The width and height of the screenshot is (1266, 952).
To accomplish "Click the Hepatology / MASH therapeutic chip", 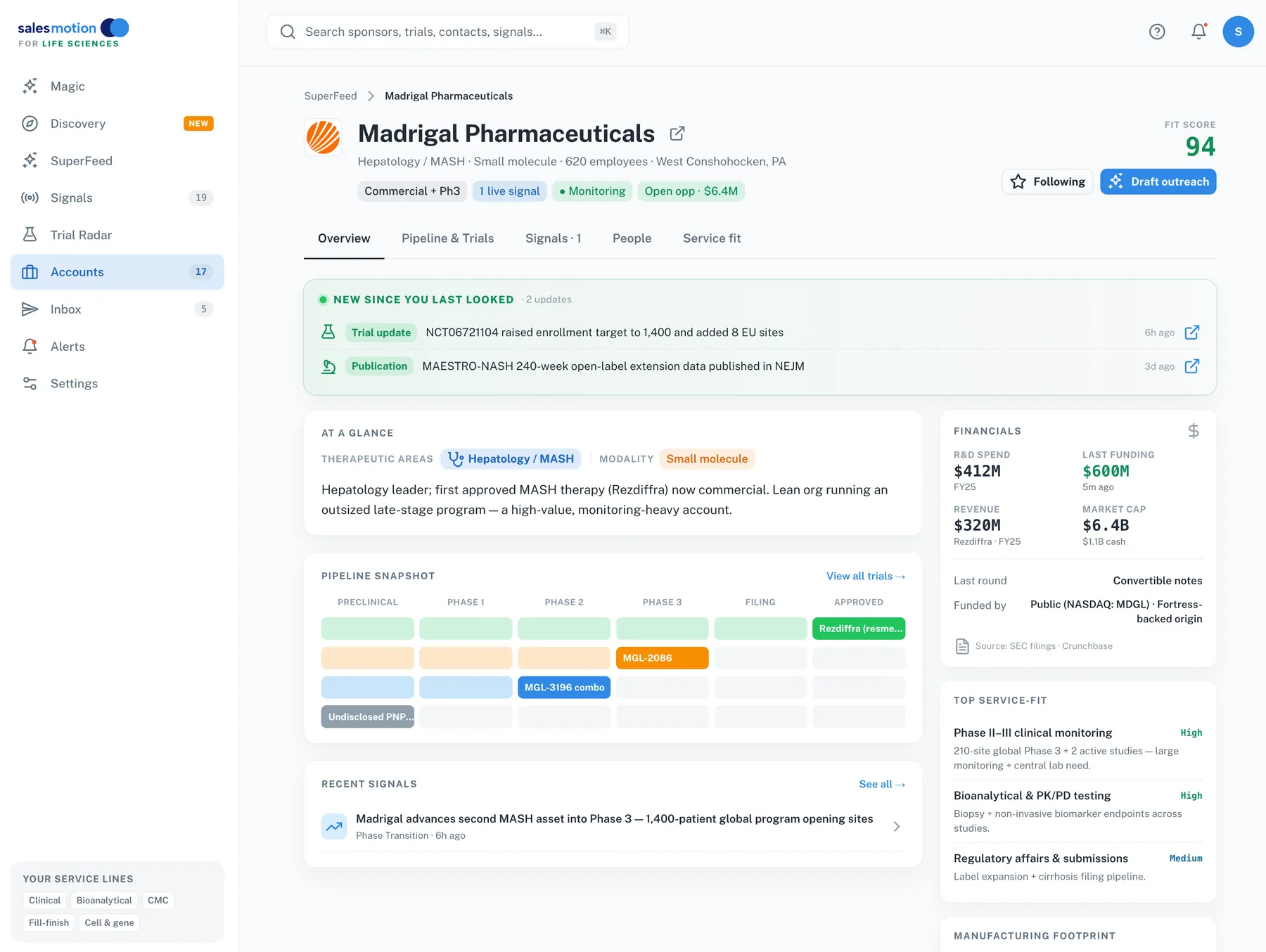I will click(511, 459).
